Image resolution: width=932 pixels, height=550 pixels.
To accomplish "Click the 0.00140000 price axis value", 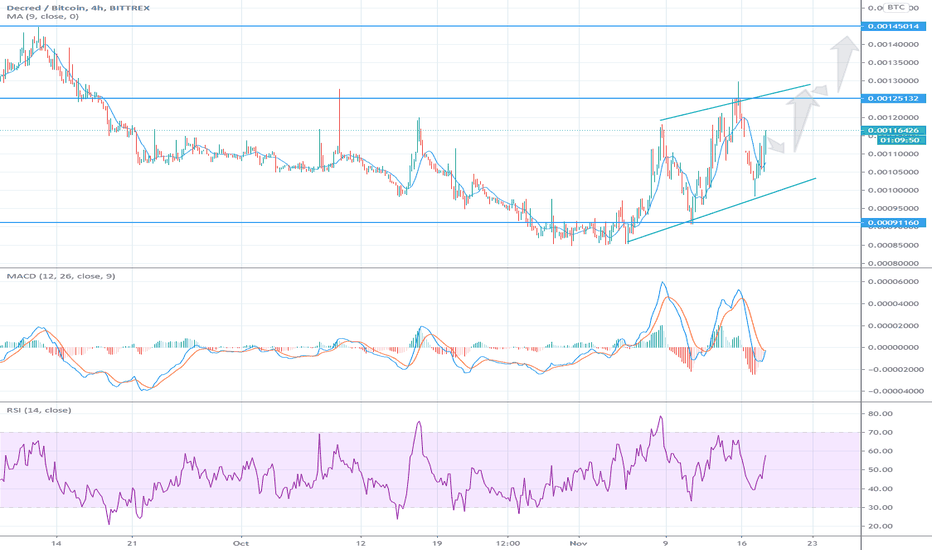I will coord(893,45).
